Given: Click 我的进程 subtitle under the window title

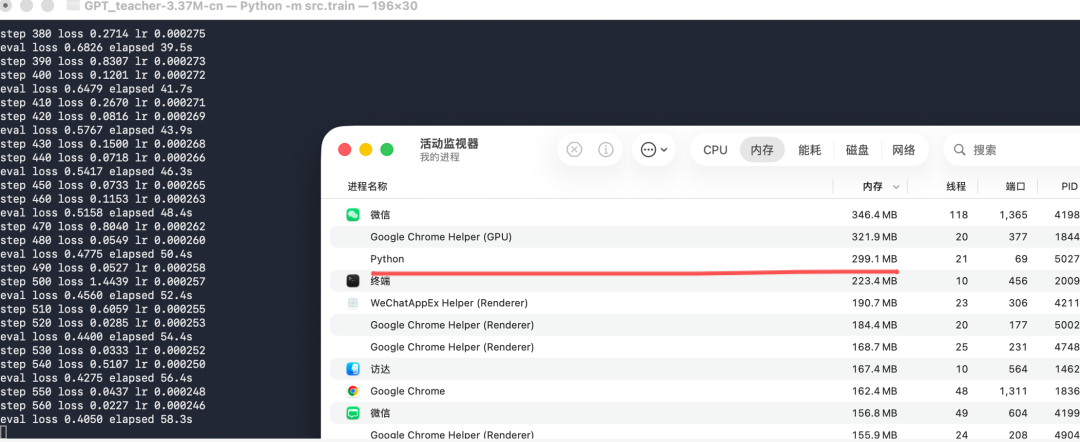Looking at the screenshot, I should point(439,158).
